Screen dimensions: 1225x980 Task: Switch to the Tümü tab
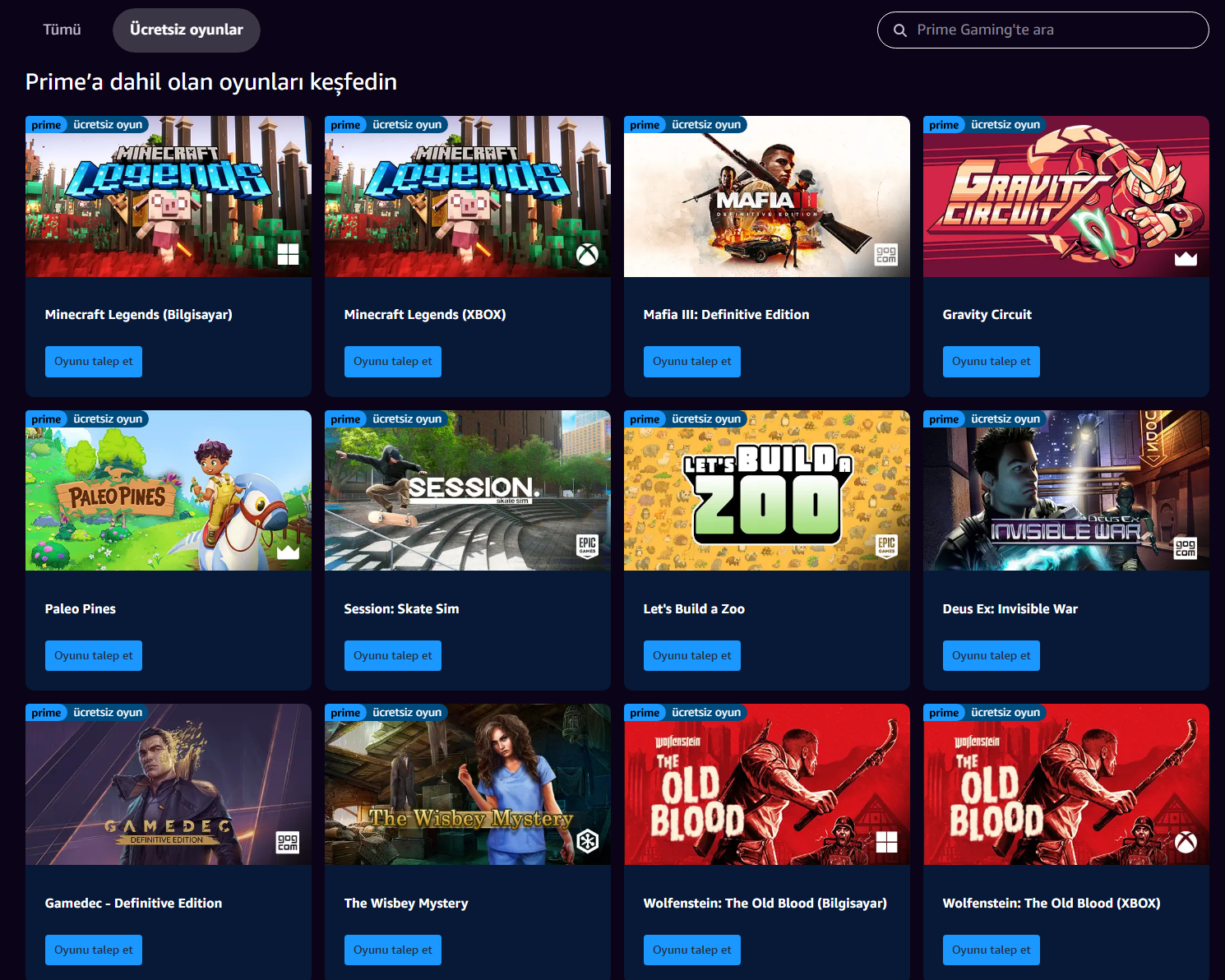62,30
